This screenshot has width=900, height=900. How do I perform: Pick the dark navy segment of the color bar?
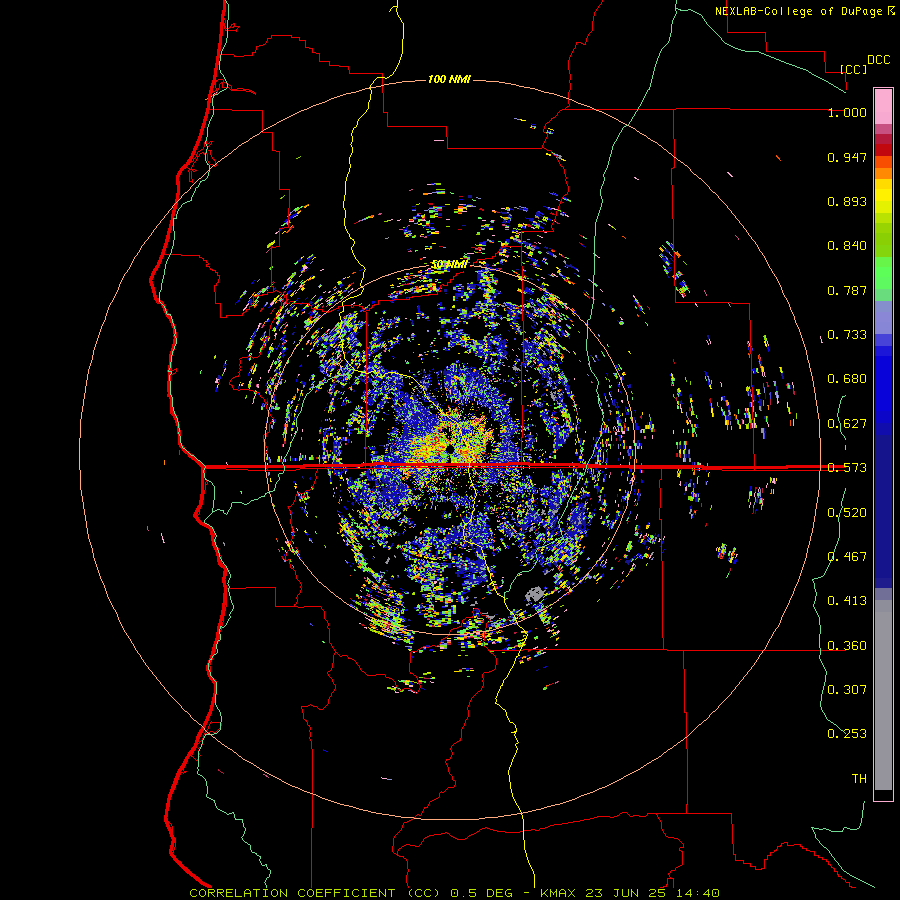tap(883, 511)
